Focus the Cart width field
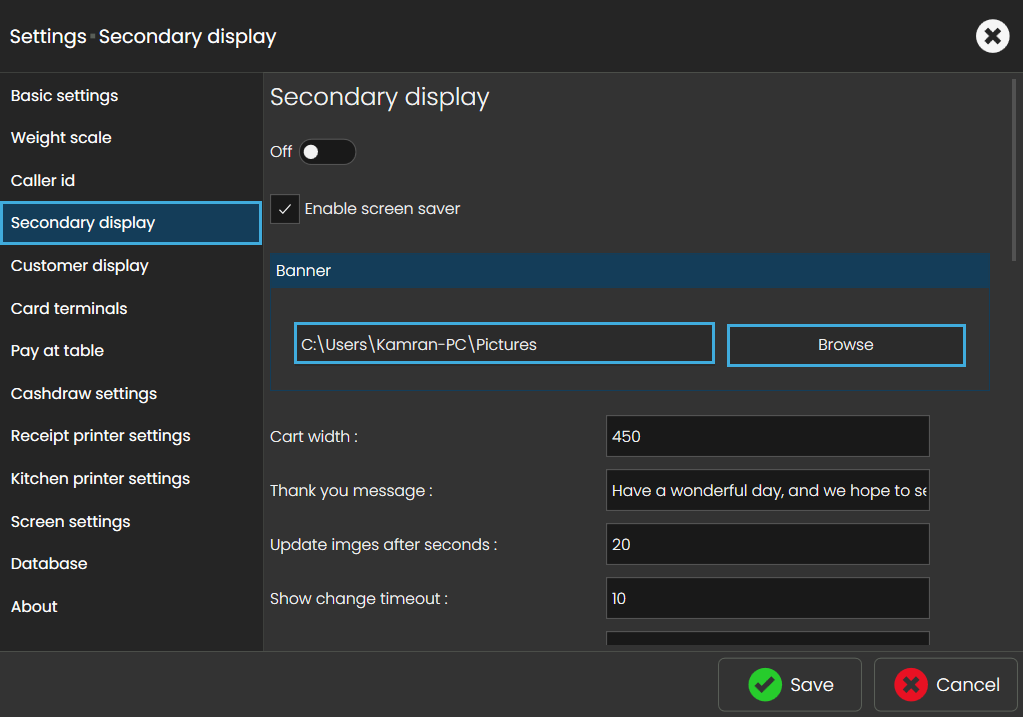Image resolution: width=1023 pixels, height=717 pixels. [x=767, y=436]
